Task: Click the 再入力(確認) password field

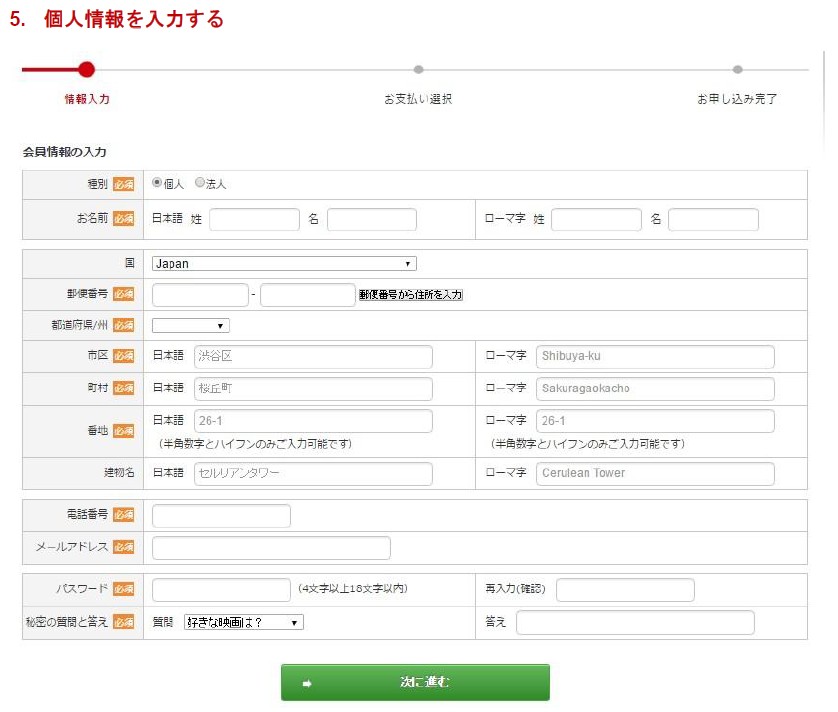Action: [625, 590]
